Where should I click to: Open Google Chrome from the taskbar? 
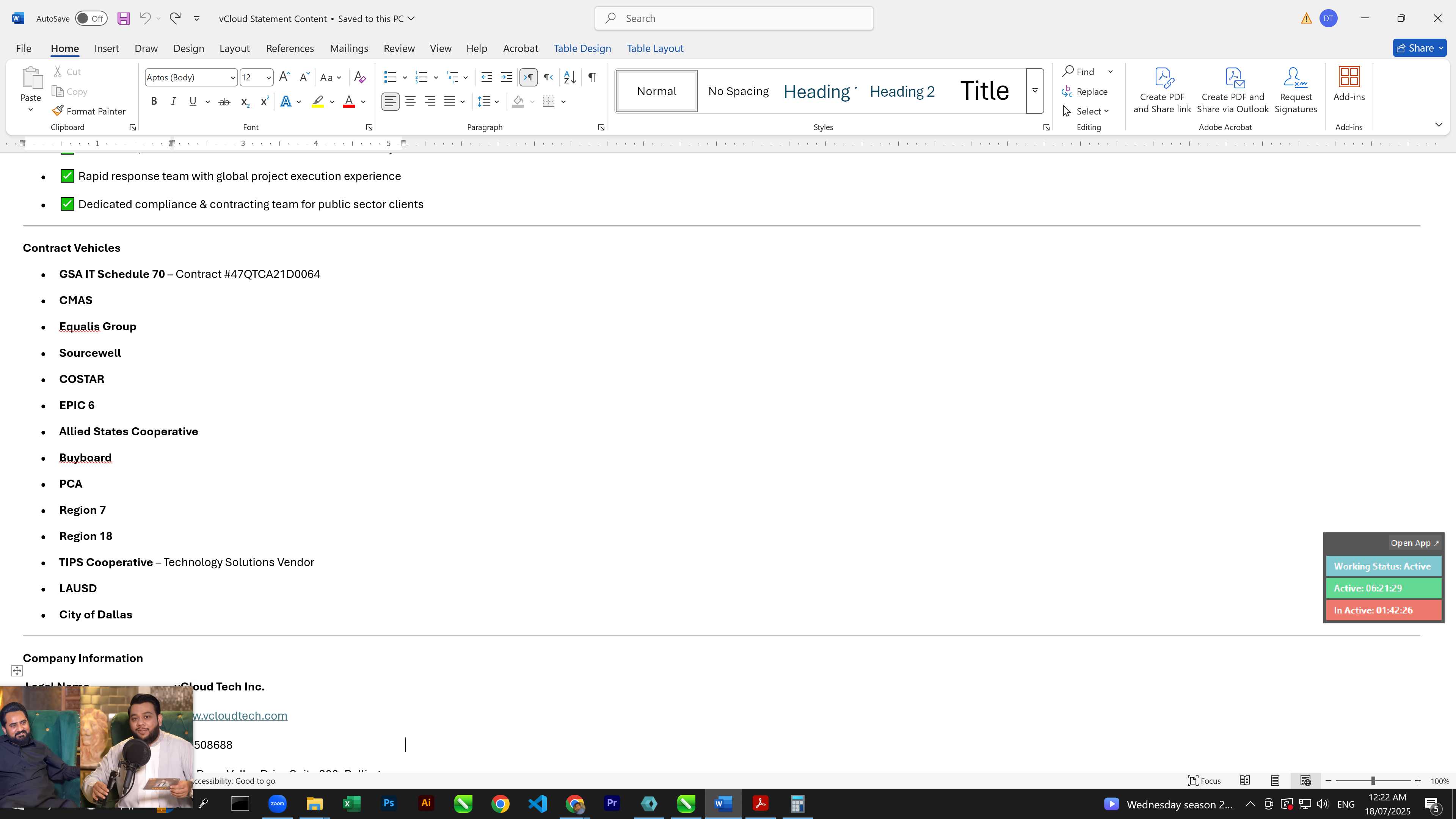(x=500, y=804)
